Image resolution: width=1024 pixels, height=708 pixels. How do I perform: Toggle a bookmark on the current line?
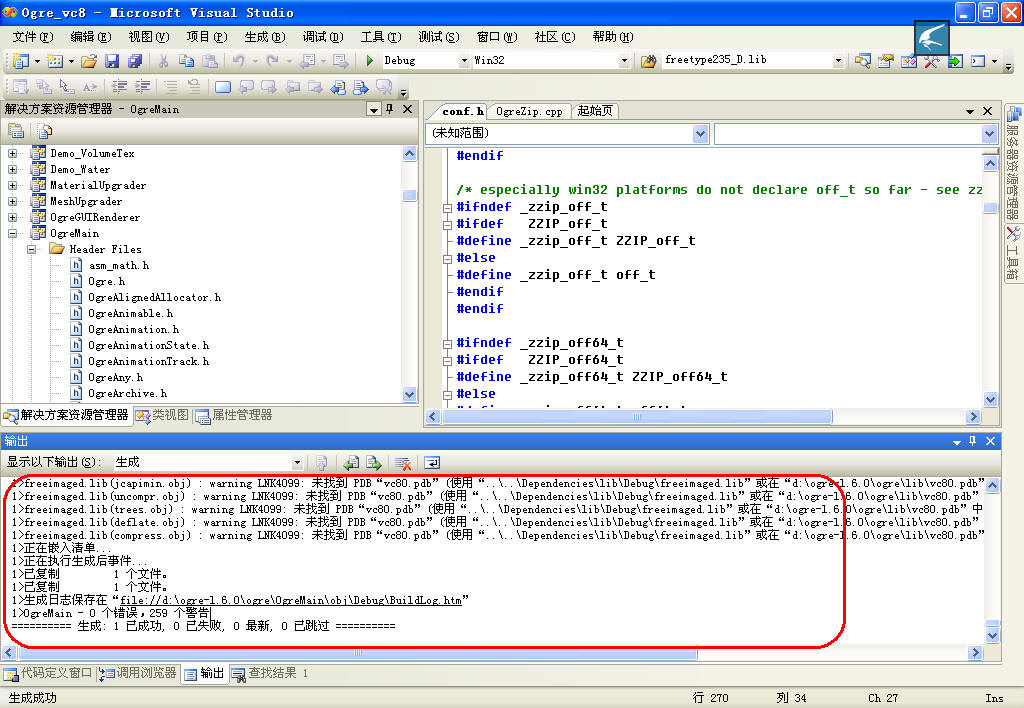click(223, 86)
